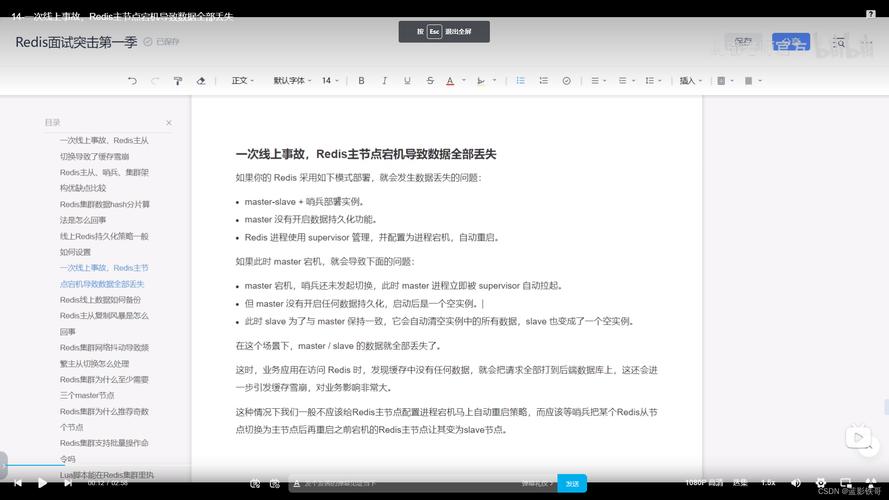The image size is (889, 500).
Task: Redo via the toolbar redo arrow
Action: coord(155,80)
